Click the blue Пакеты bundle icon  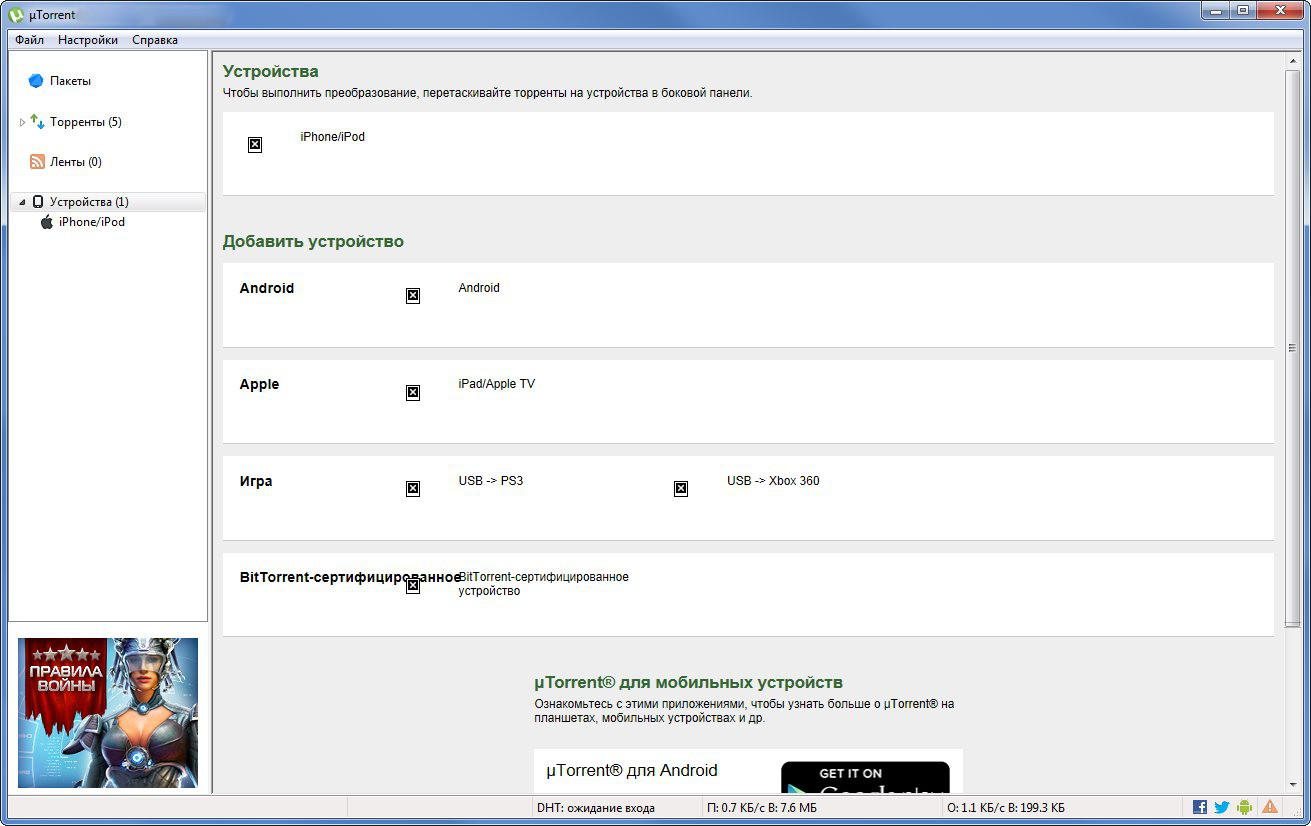coord(36,81)
